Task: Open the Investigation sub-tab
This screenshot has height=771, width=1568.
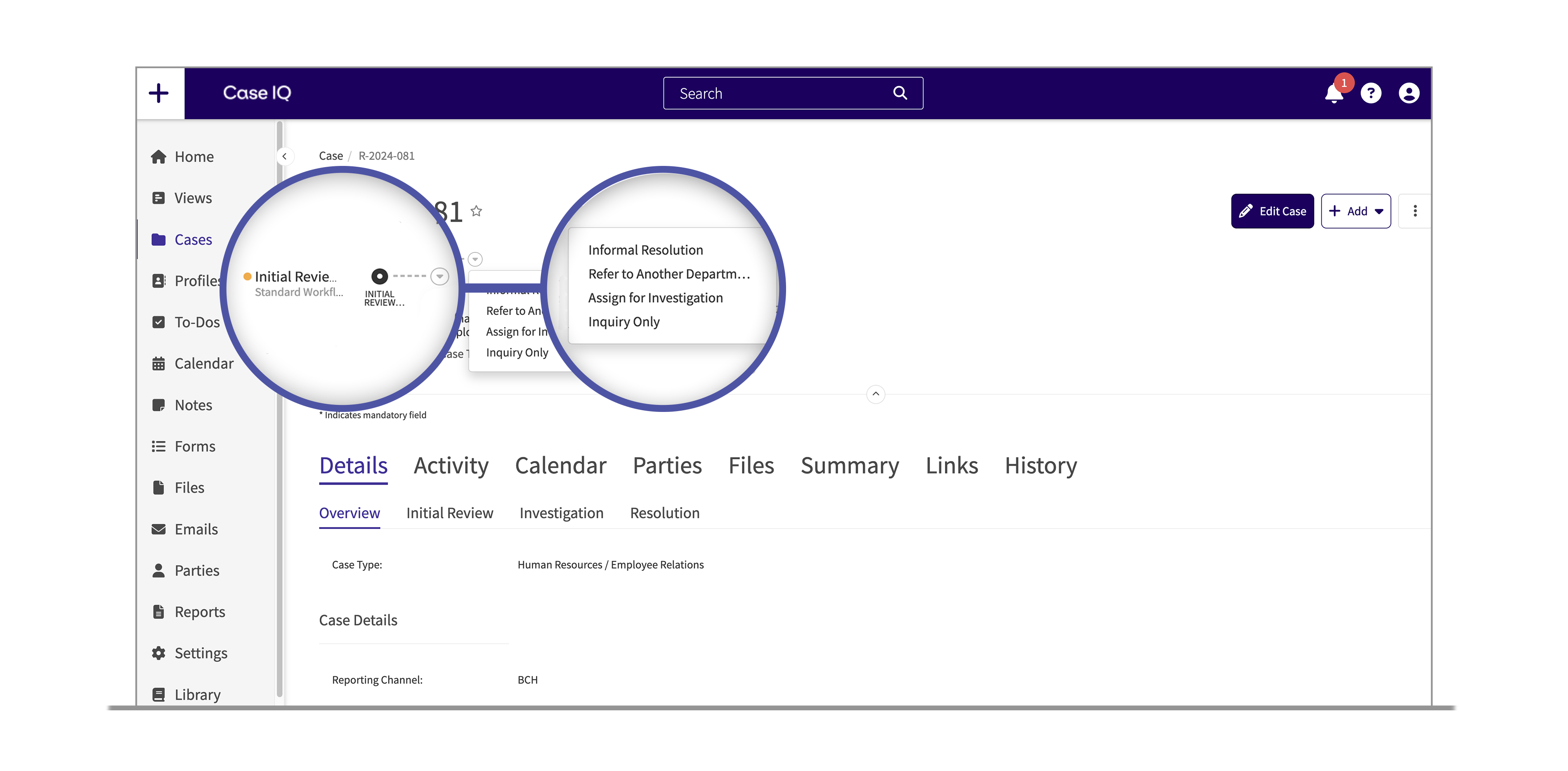Action: pos(561,513)
